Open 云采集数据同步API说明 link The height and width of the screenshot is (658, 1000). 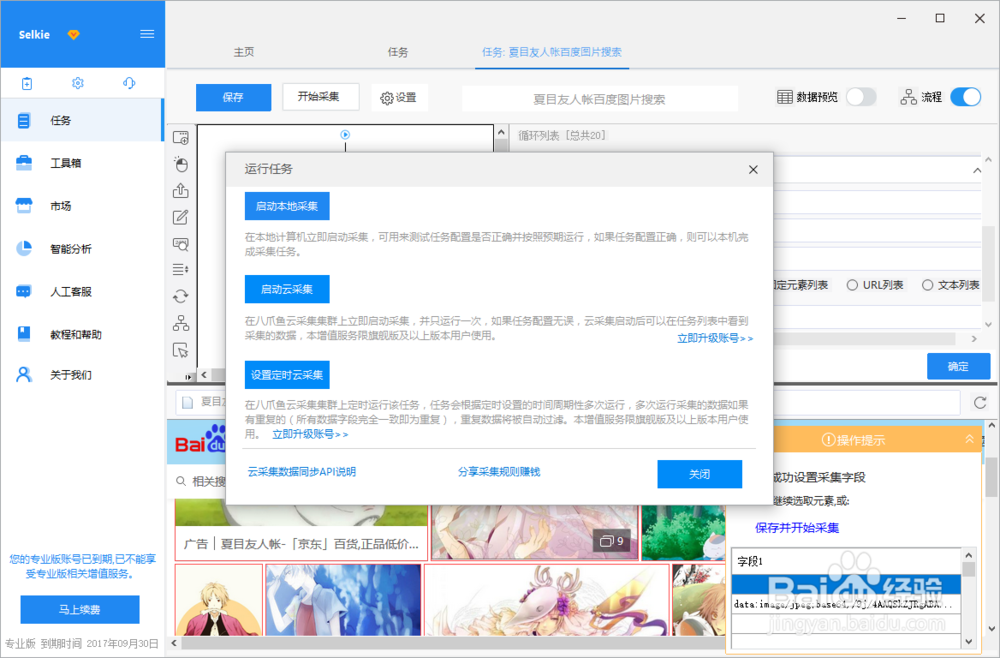pos(302,472)
